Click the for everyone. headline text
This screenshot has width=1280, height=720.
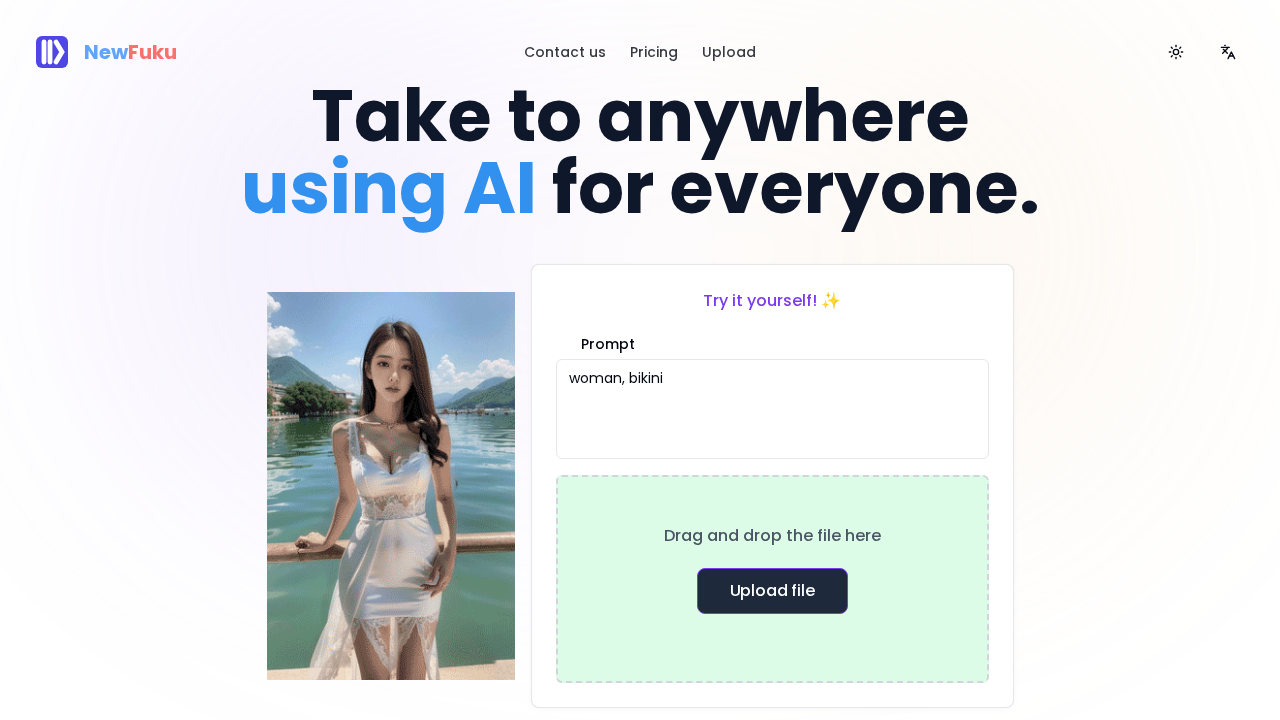(796, 188)
